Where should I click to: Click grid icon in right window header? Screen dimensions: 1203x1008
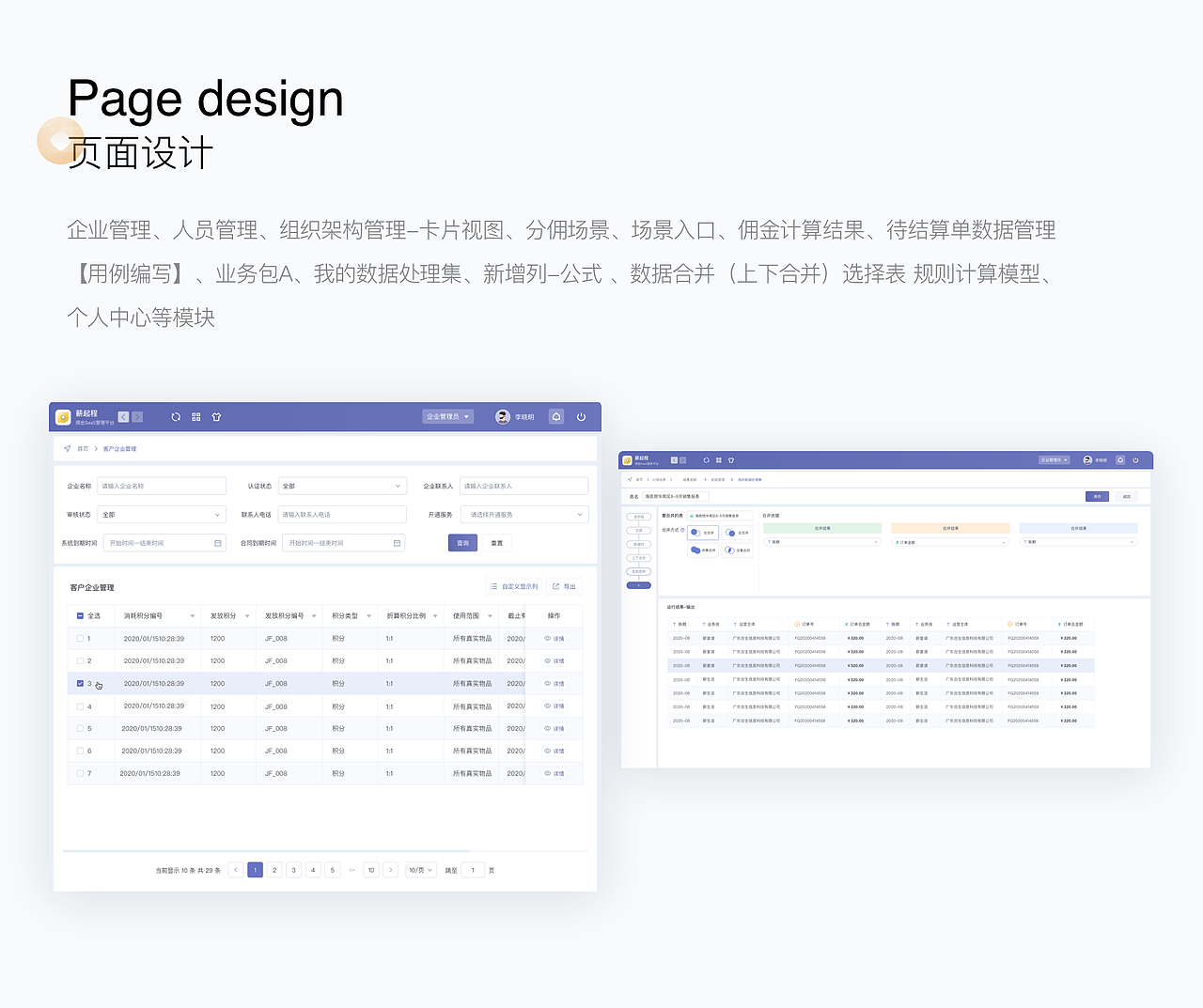pyautogui.click(x=719, y=460)
